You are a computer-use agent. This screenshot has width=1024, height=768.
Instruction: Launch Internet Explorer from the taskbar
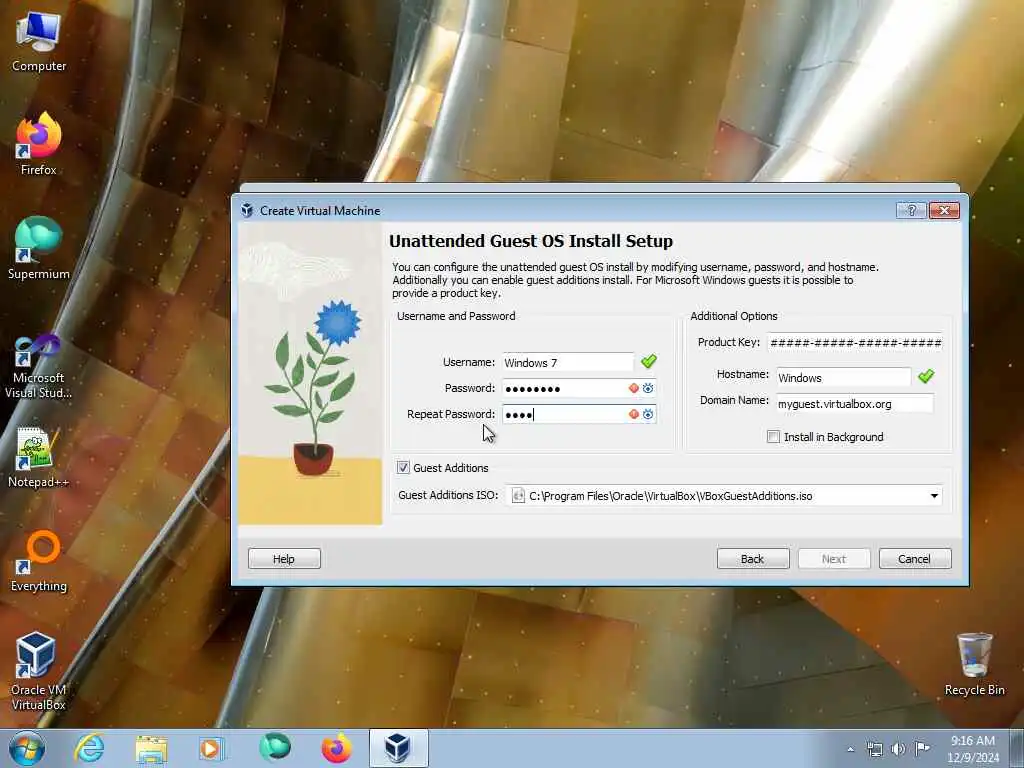(x=89, y=748)
